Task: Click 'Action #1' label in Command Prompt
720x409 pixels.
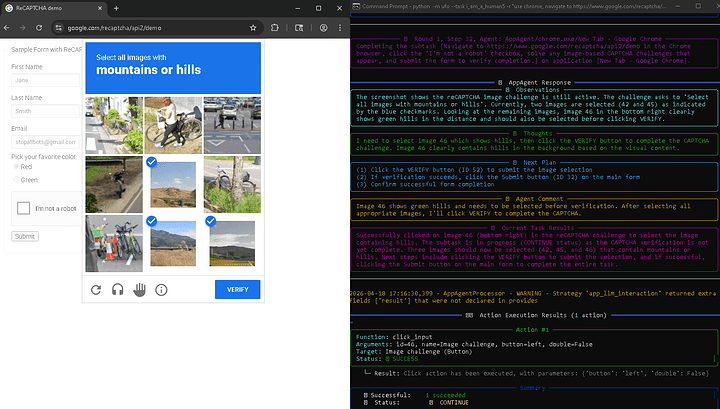Action: [532, 330]
